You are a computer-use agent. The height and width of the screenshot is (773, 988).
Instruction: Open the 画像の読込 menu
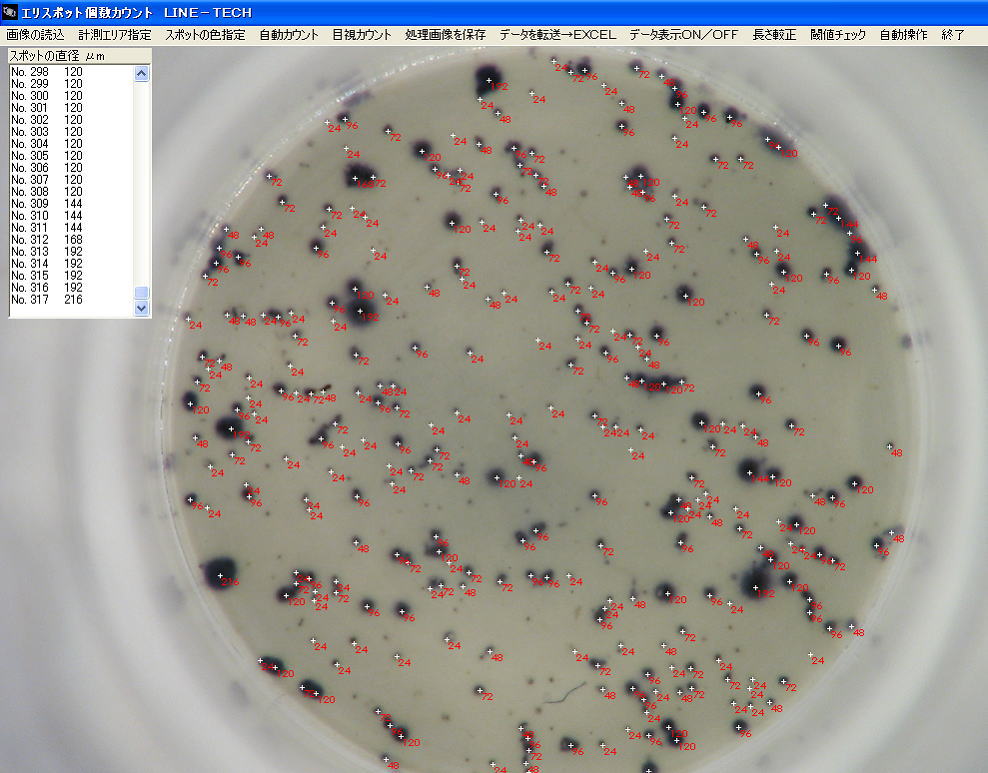35,34
